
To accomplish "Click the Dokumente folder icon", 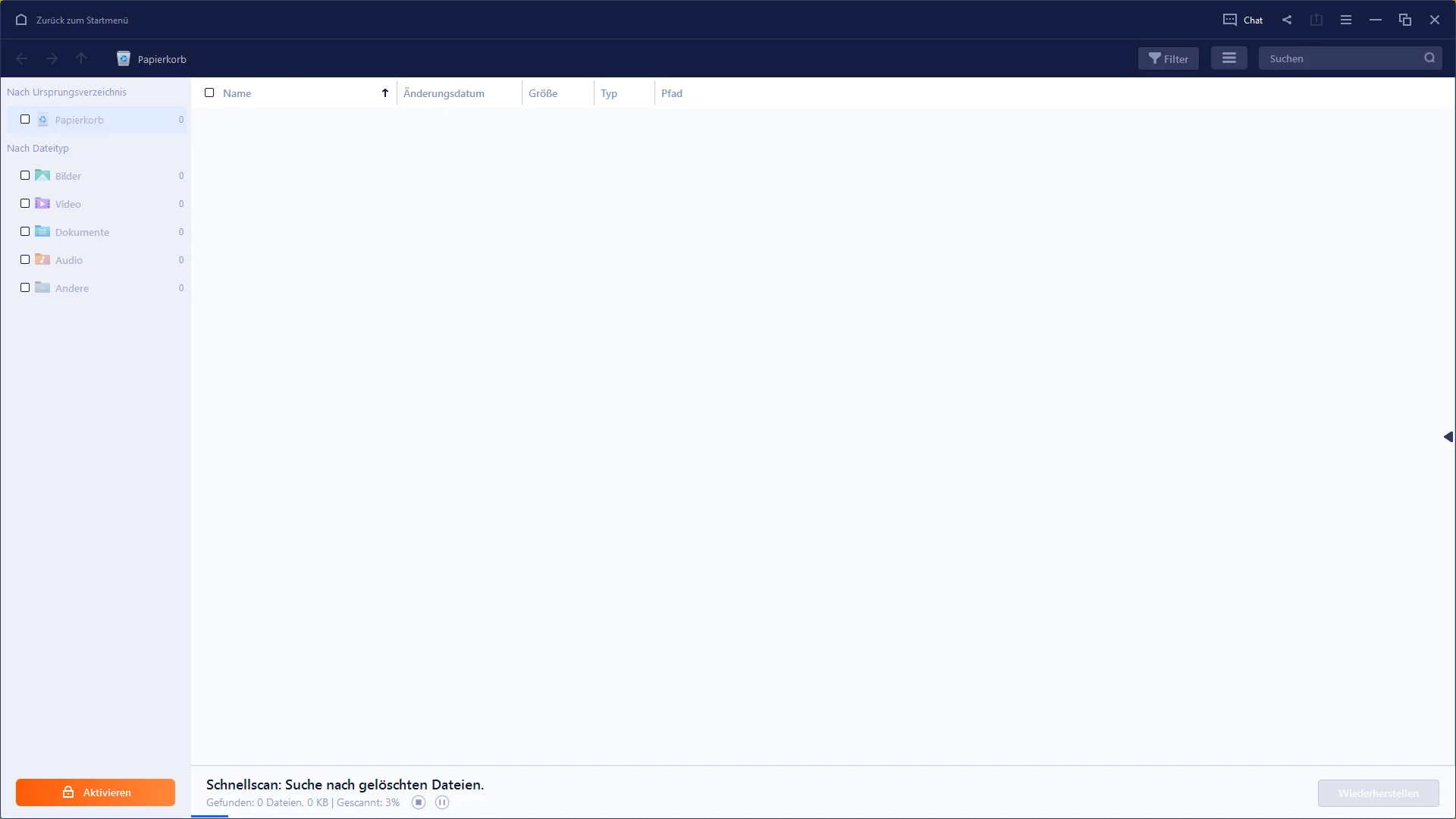I will tap(42, 231).
